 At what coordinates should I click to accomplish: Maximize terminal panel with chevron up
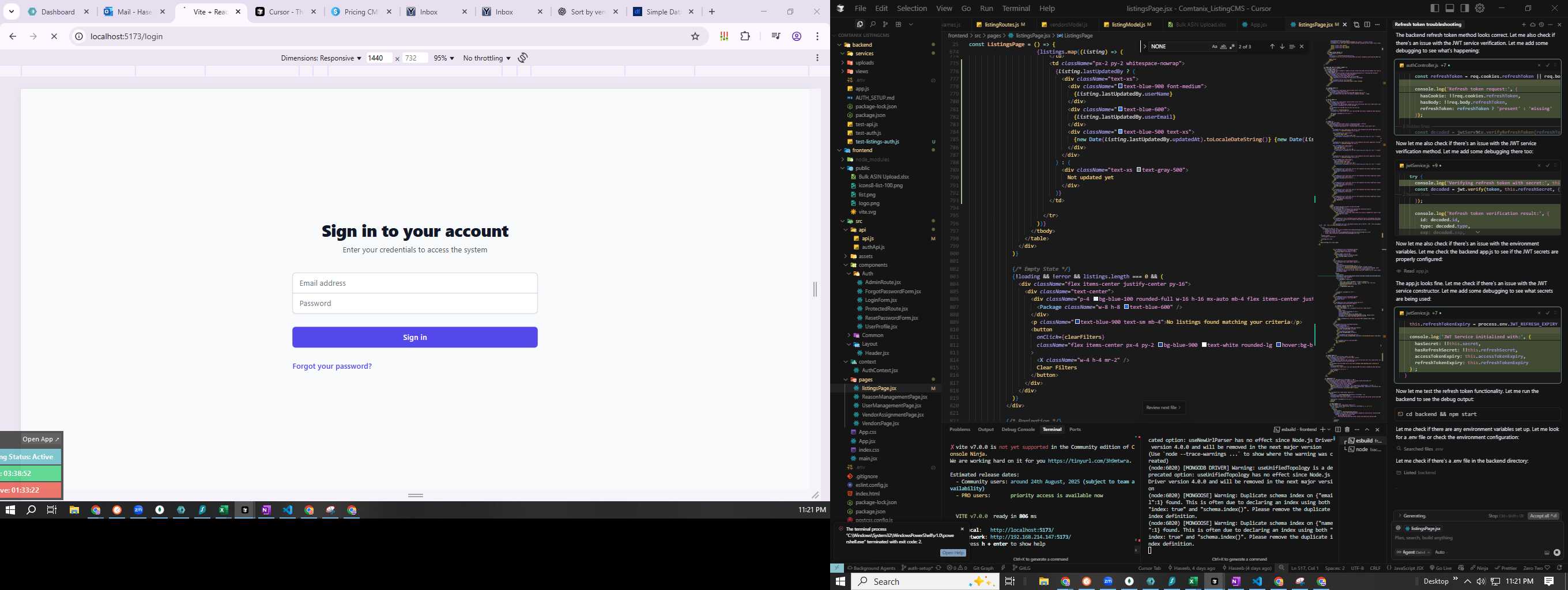click(x=1367, y=430)
